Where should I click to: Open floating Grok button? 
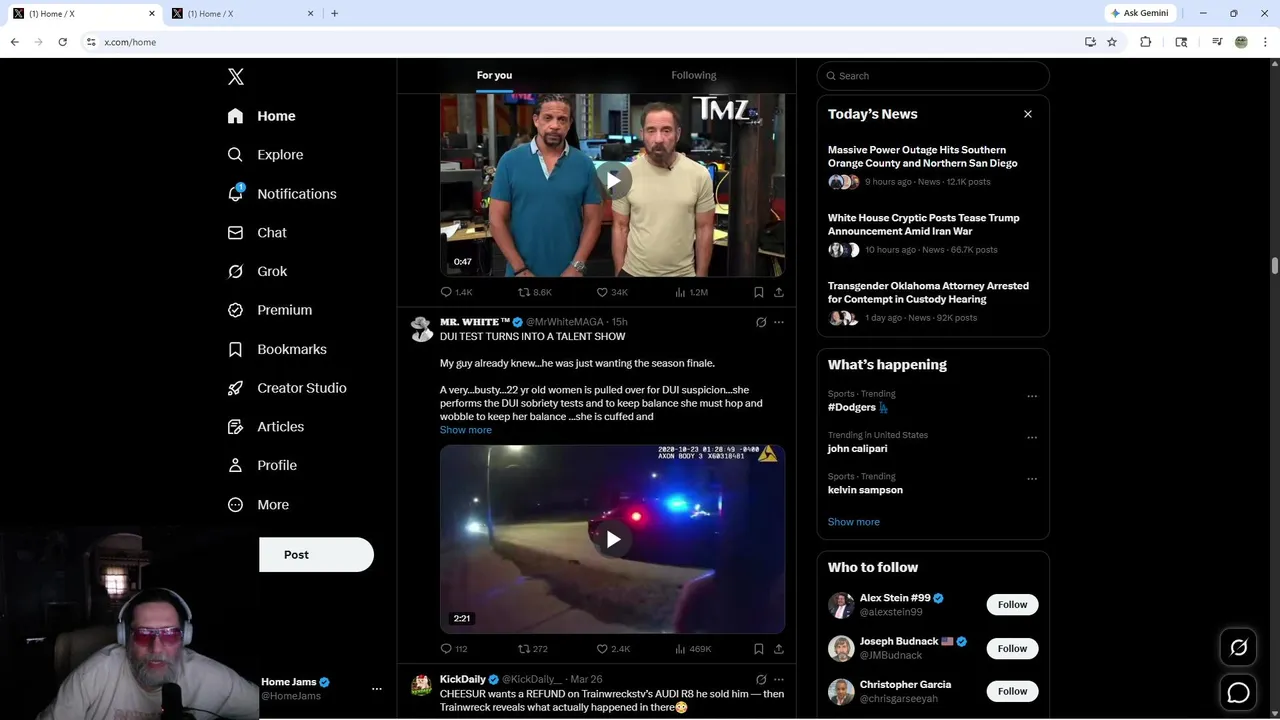pyautogui.click(x=1238, y=648)
